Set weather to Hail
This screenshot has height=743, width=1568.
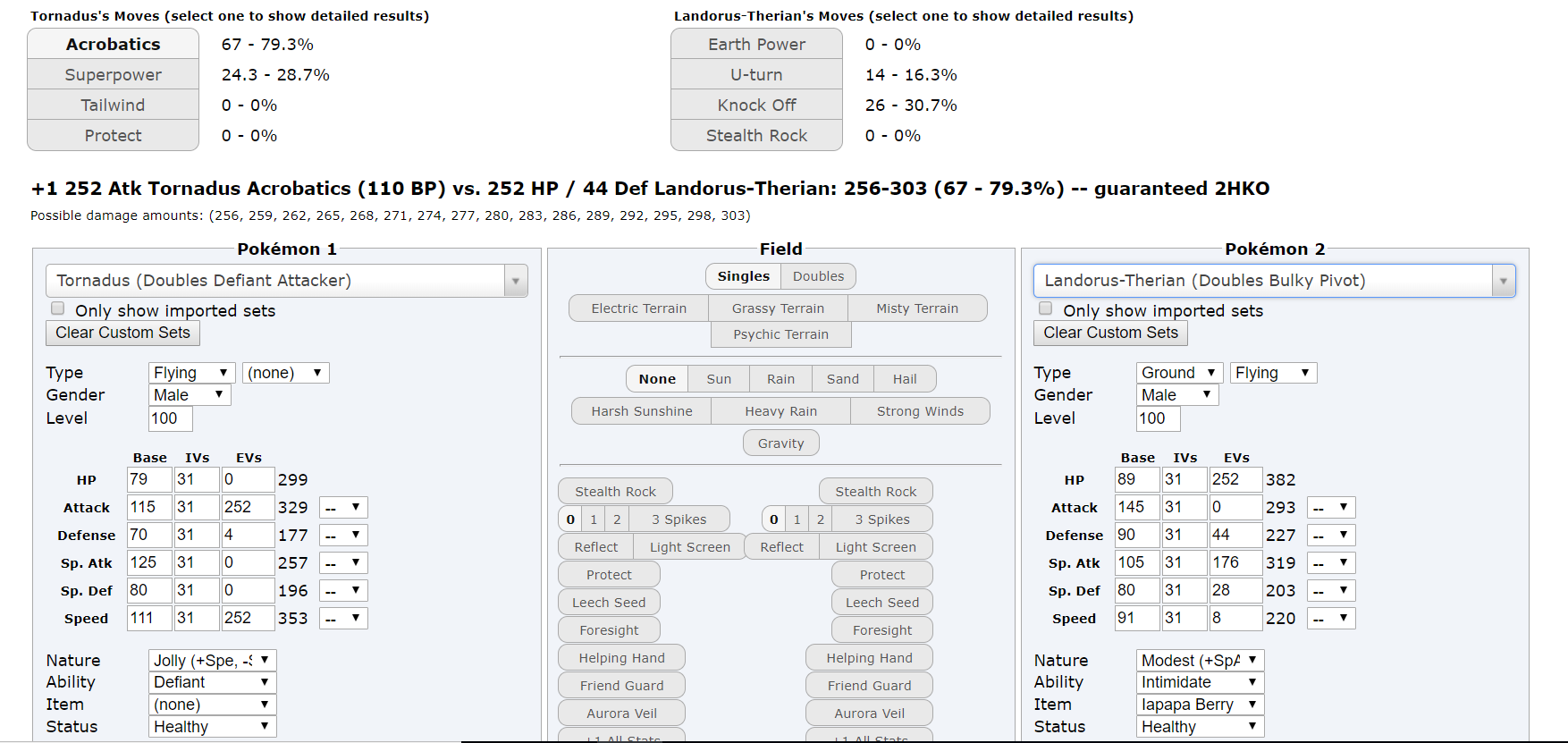coord(905,379)
